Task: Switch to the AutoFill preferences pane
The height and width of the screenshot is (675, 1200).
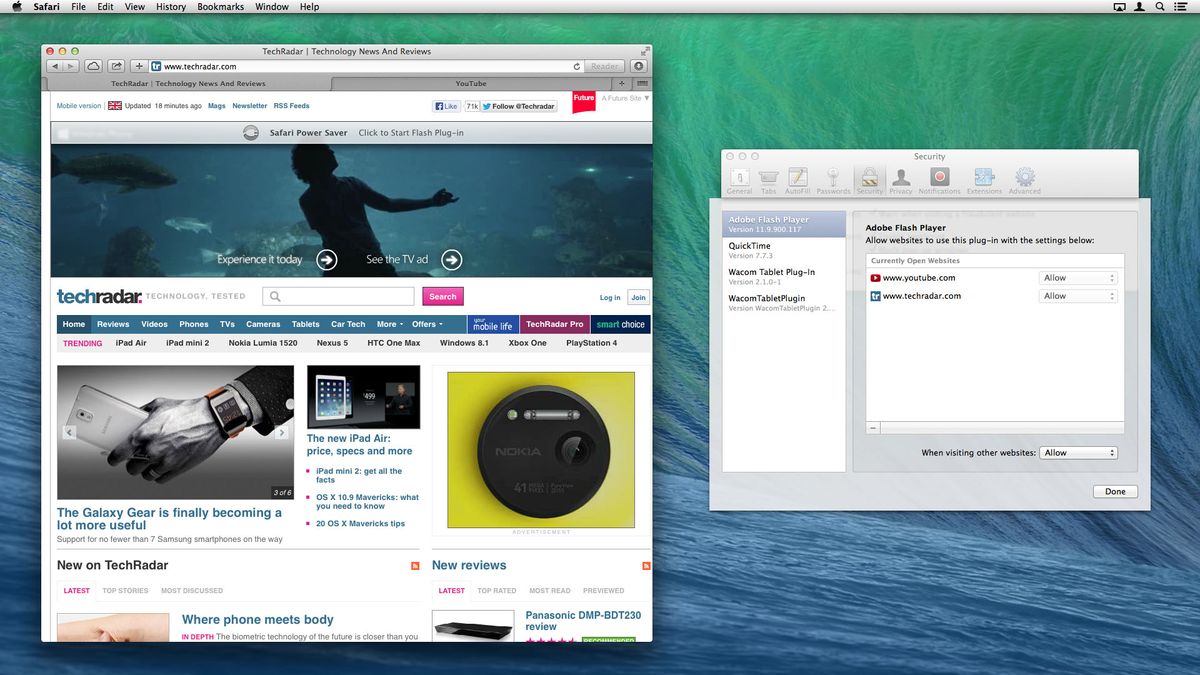Action: pos(797,178)
